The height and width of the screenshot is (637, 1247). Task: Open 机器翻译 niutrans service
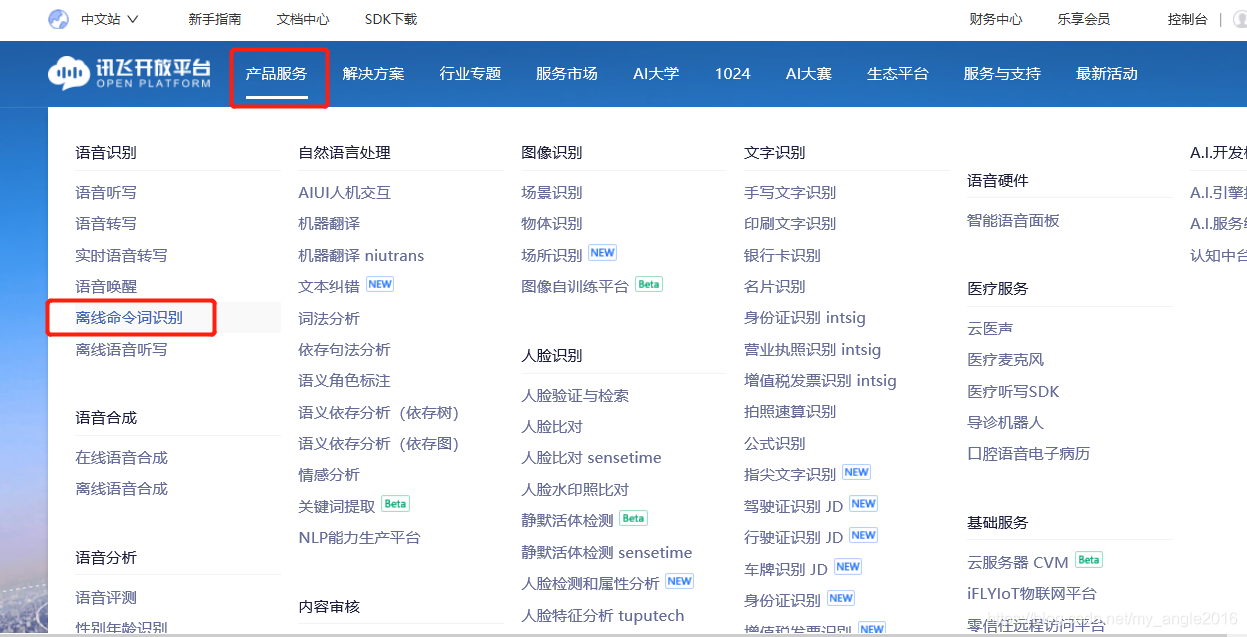pyautogui.click(x=361, y=255)
